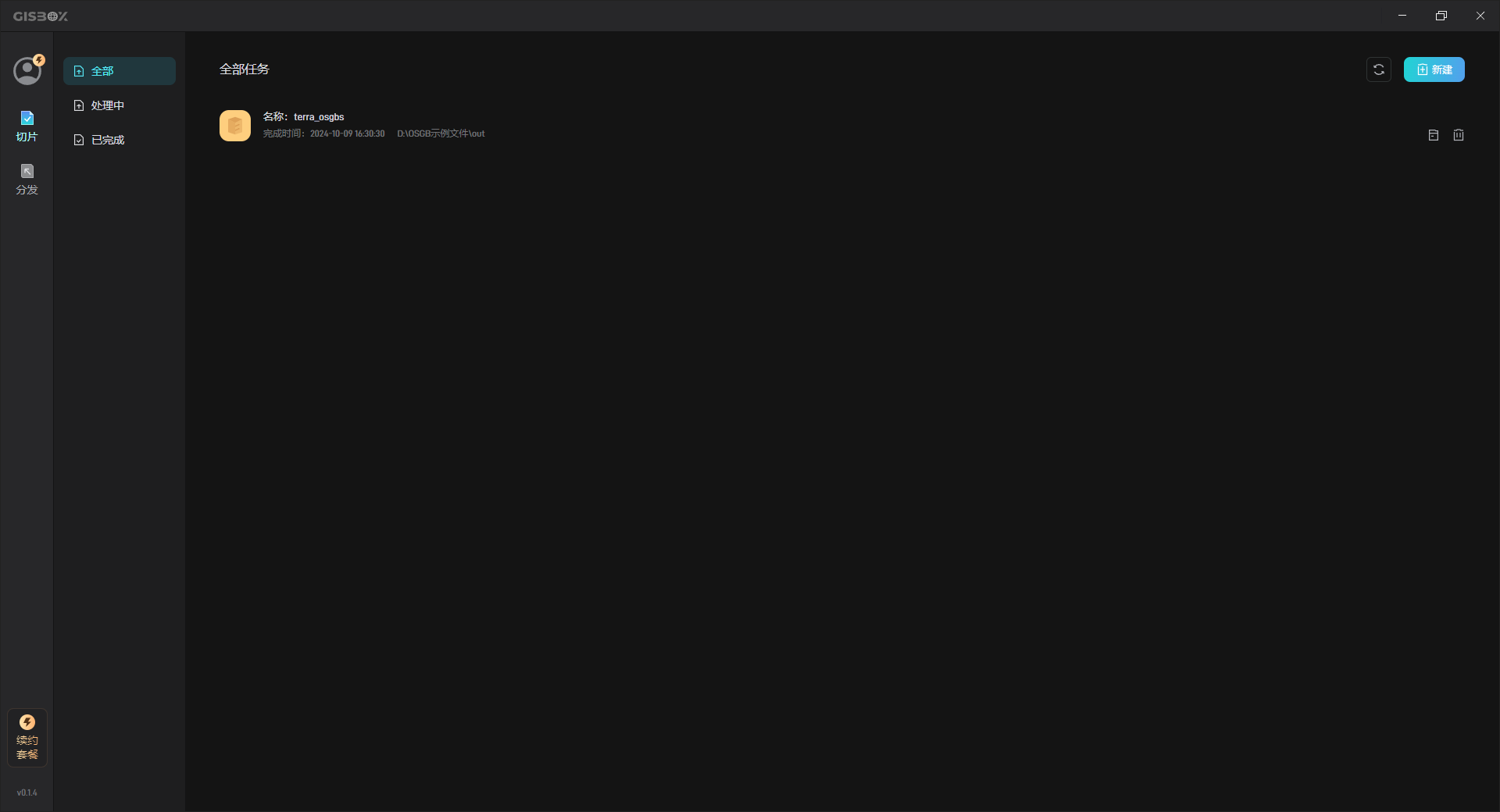
Task: Minimize the GISBOX window
Action: 1402,16
